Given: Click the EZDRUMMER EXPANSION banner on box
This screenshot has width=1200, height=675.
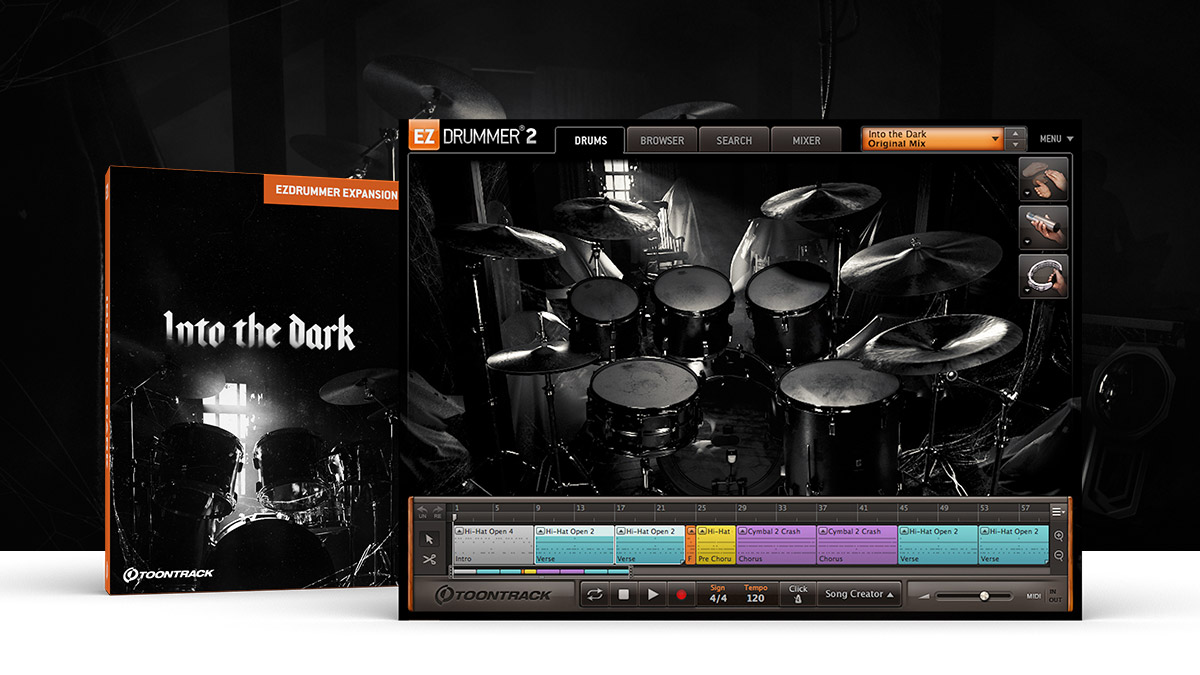Looking at the screenshot, I should [331, 193].
